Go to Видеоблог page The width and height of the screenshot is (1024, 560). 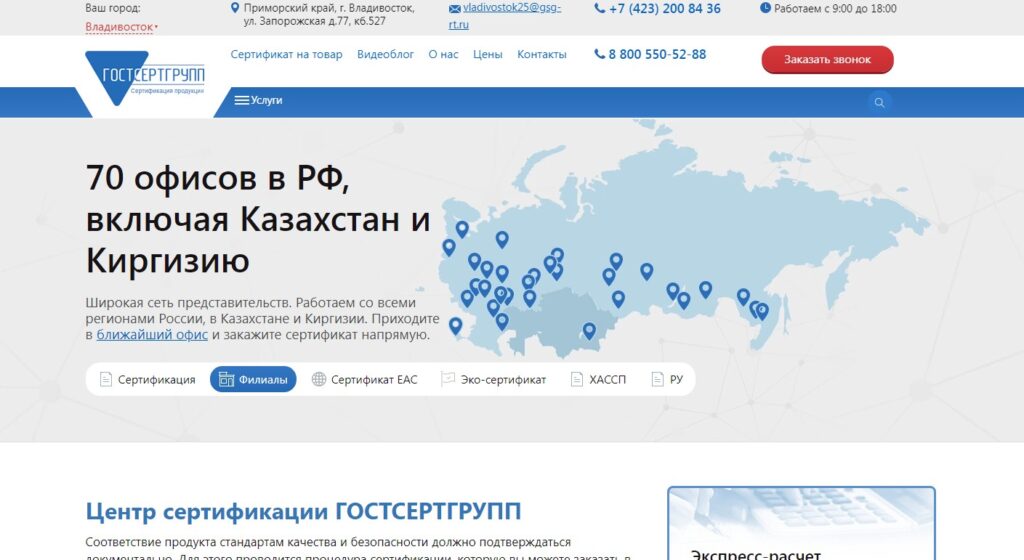click(x=385, y=54)
